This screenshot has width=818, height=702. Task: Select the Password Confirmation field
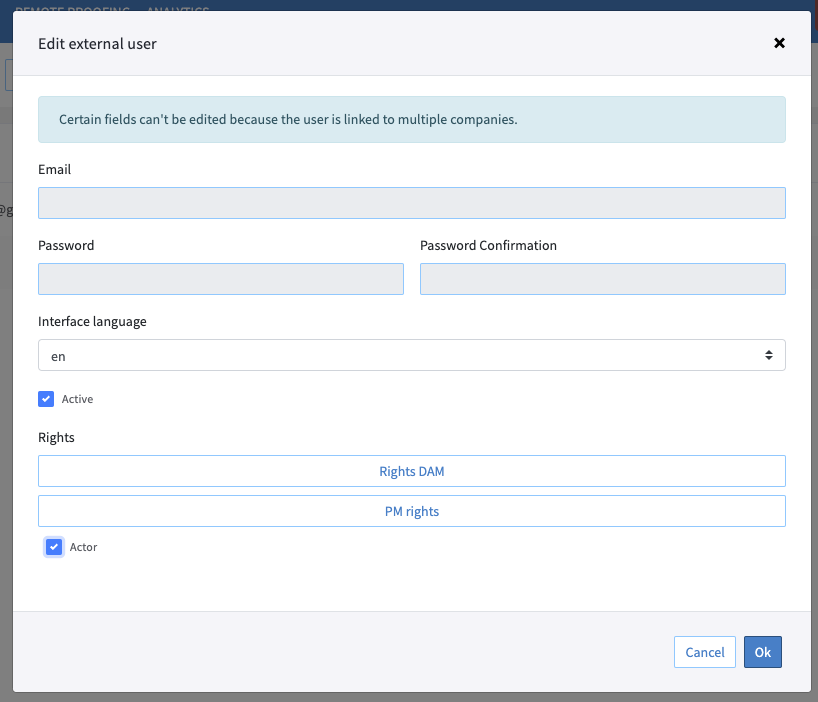[x=602, y=279]
